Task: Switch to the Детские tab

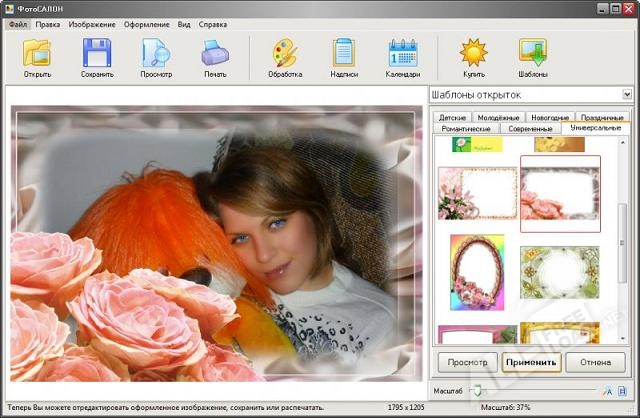Action: [x=453, y=118]
